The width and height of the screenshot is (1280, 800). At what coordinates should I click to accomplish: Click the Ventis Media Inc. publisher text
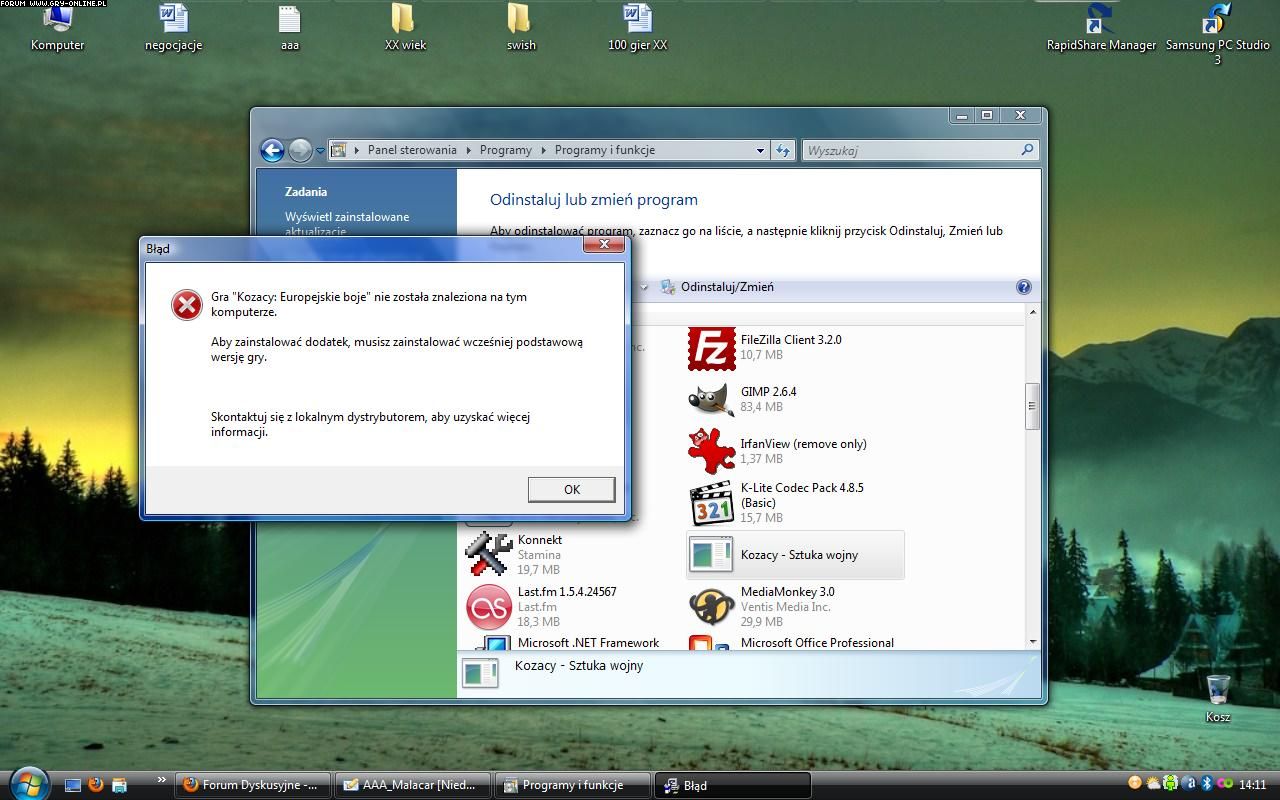click(785, 607)
